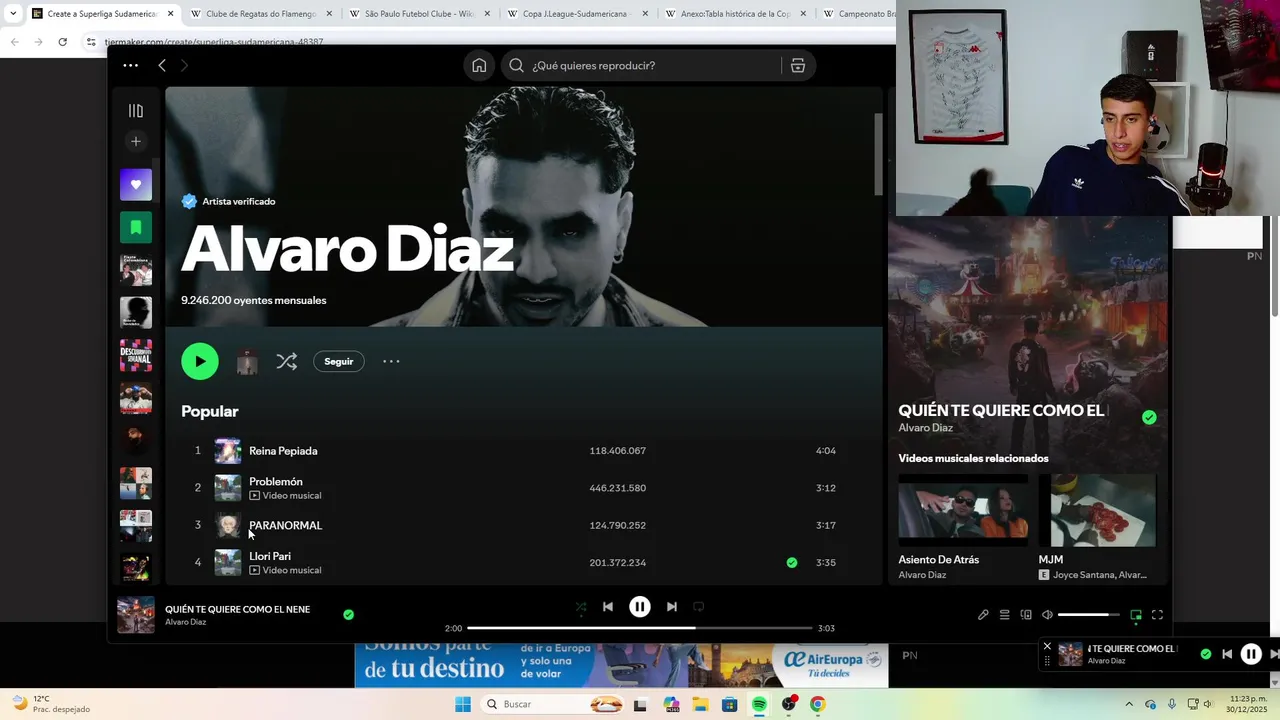Play the MJM music video thumbnail
The height and width of the screenshot is (720, 1280).
click(x=1098, y=510)
